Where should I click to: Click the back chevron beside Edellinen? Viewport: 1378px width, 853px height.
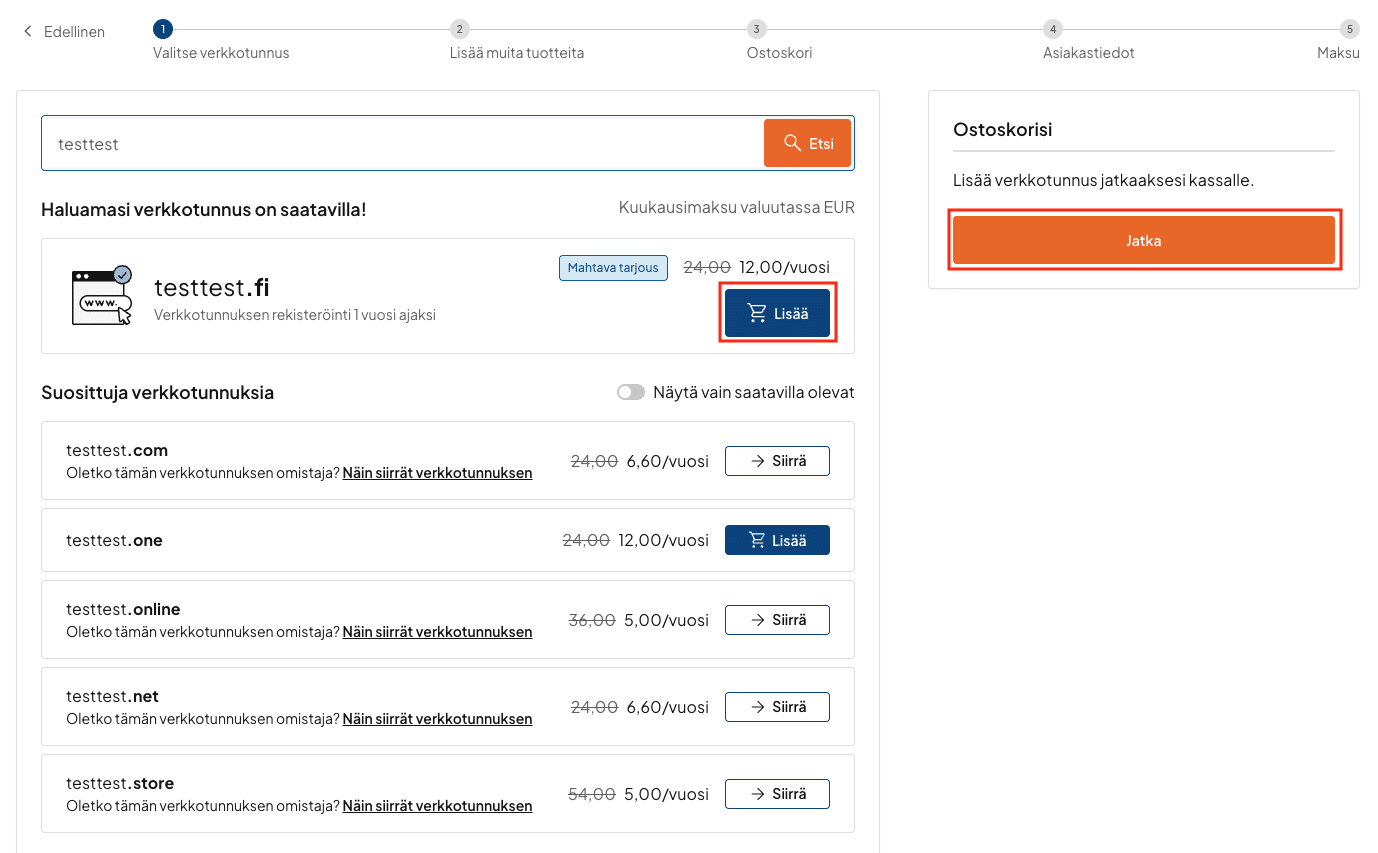pyautogui.click(x=27, y=31)
